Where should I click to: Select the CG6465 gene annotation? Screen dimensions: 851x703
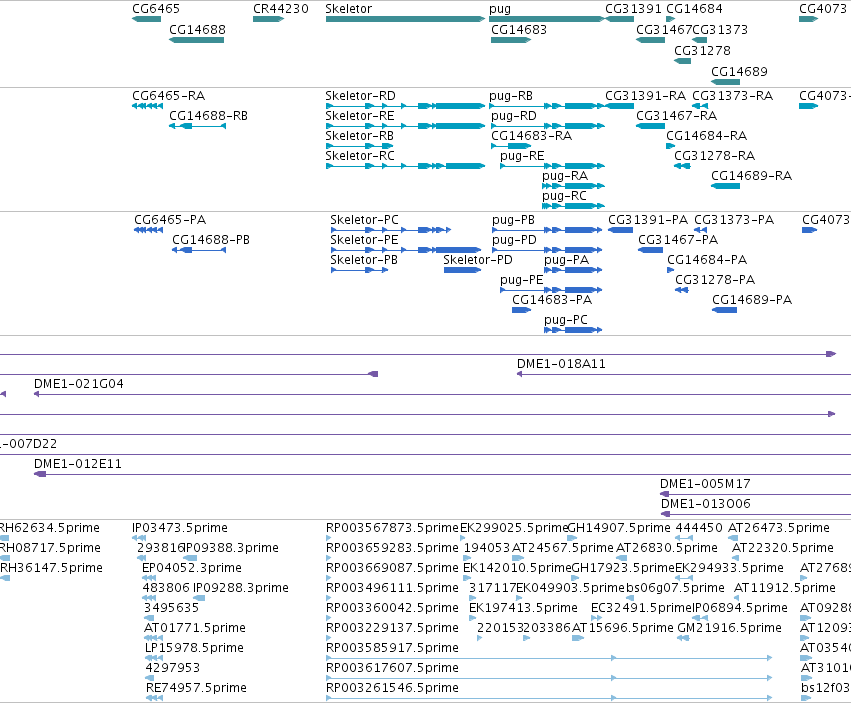tap(147, 19)
